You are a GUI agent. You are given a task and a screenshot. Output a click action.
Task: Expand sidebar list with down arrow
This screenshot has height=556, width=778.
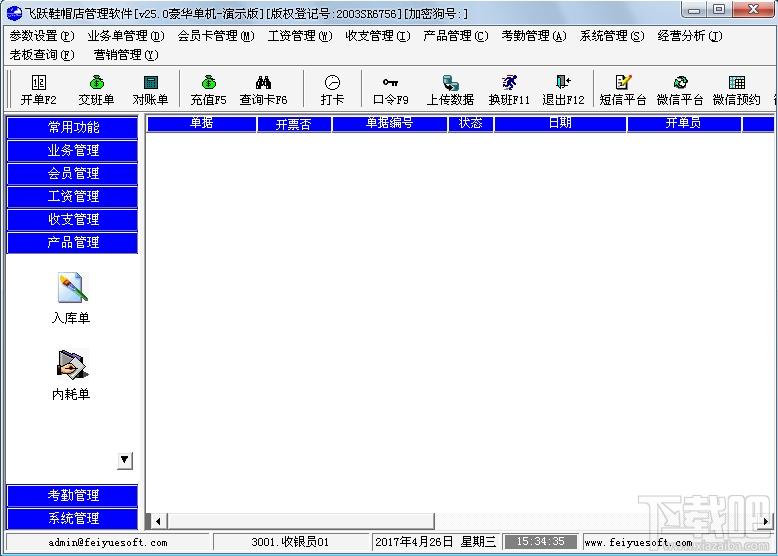coord(125,461)
